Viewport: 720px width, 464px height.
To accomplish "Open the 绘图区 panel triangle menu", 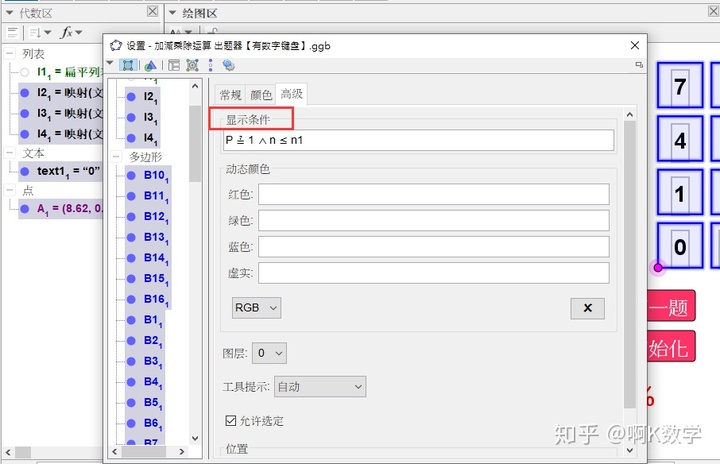I will click(x=173, y=13).
